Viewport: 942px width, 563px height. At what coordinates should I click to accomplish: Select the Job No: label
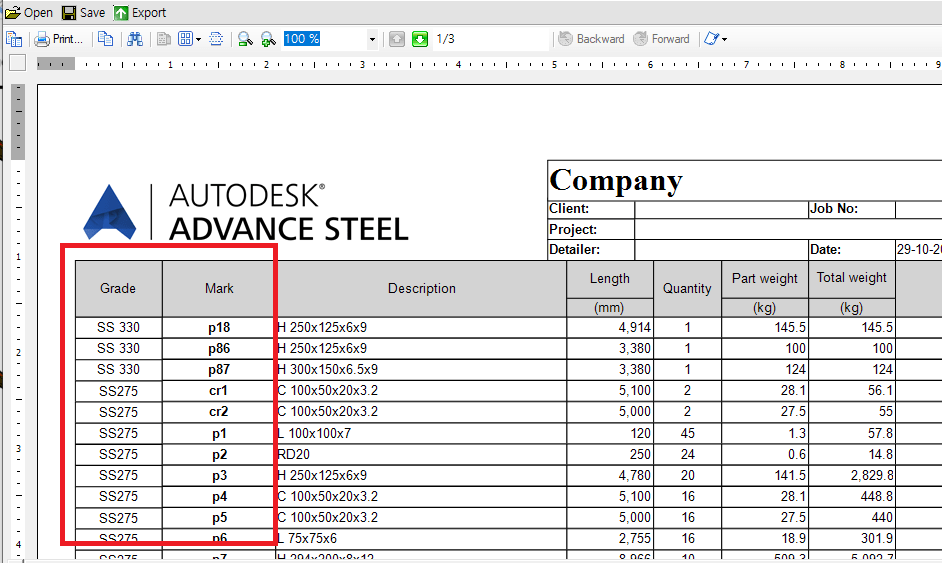click(834, 209)
